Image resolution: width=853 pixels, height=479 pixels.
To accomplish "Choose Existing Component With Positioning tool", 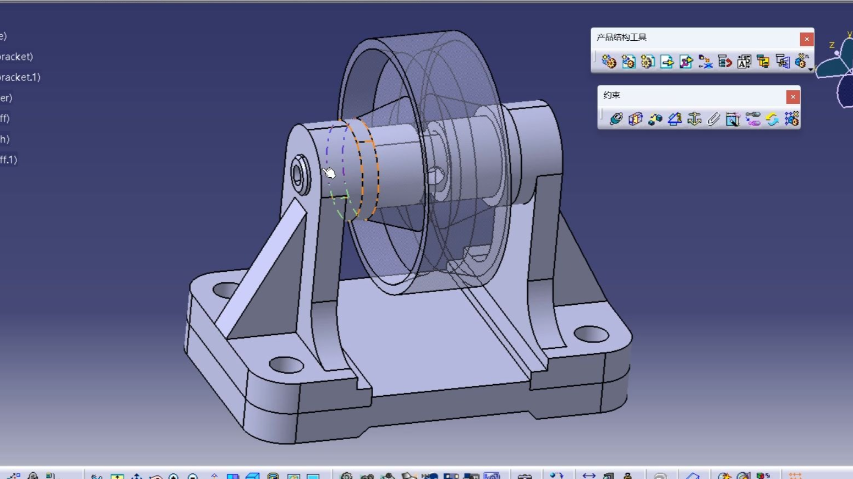I will 686,61.
